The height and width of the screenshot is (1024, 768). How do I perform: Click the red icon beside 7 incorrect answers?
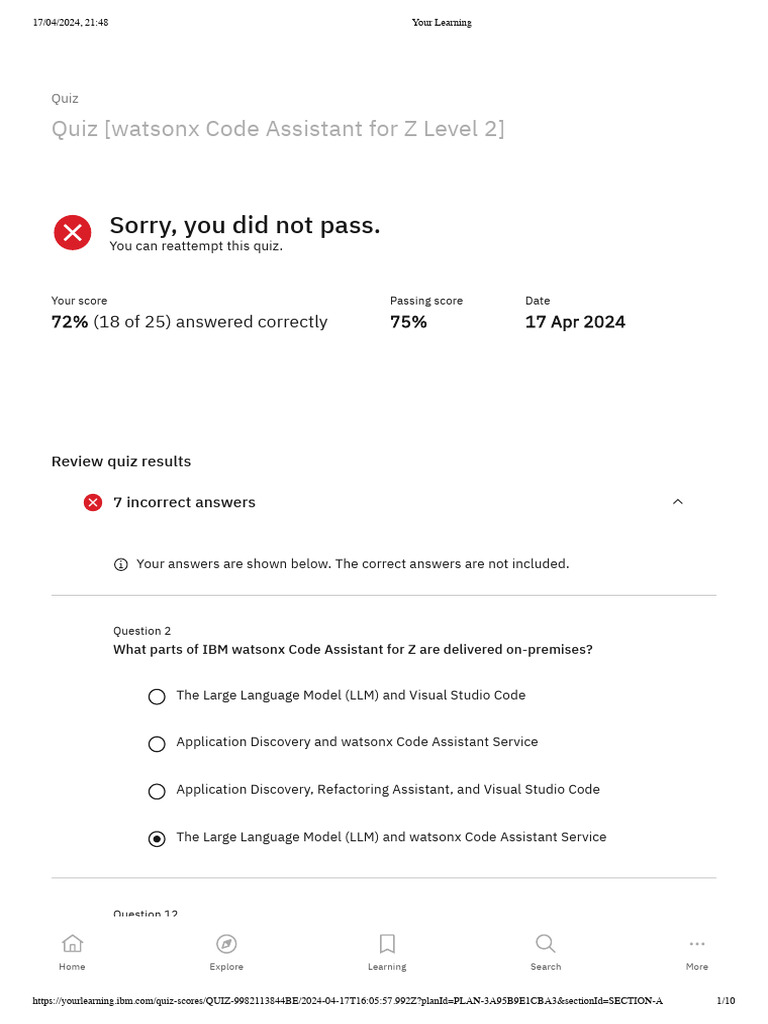tap(93, 502)
